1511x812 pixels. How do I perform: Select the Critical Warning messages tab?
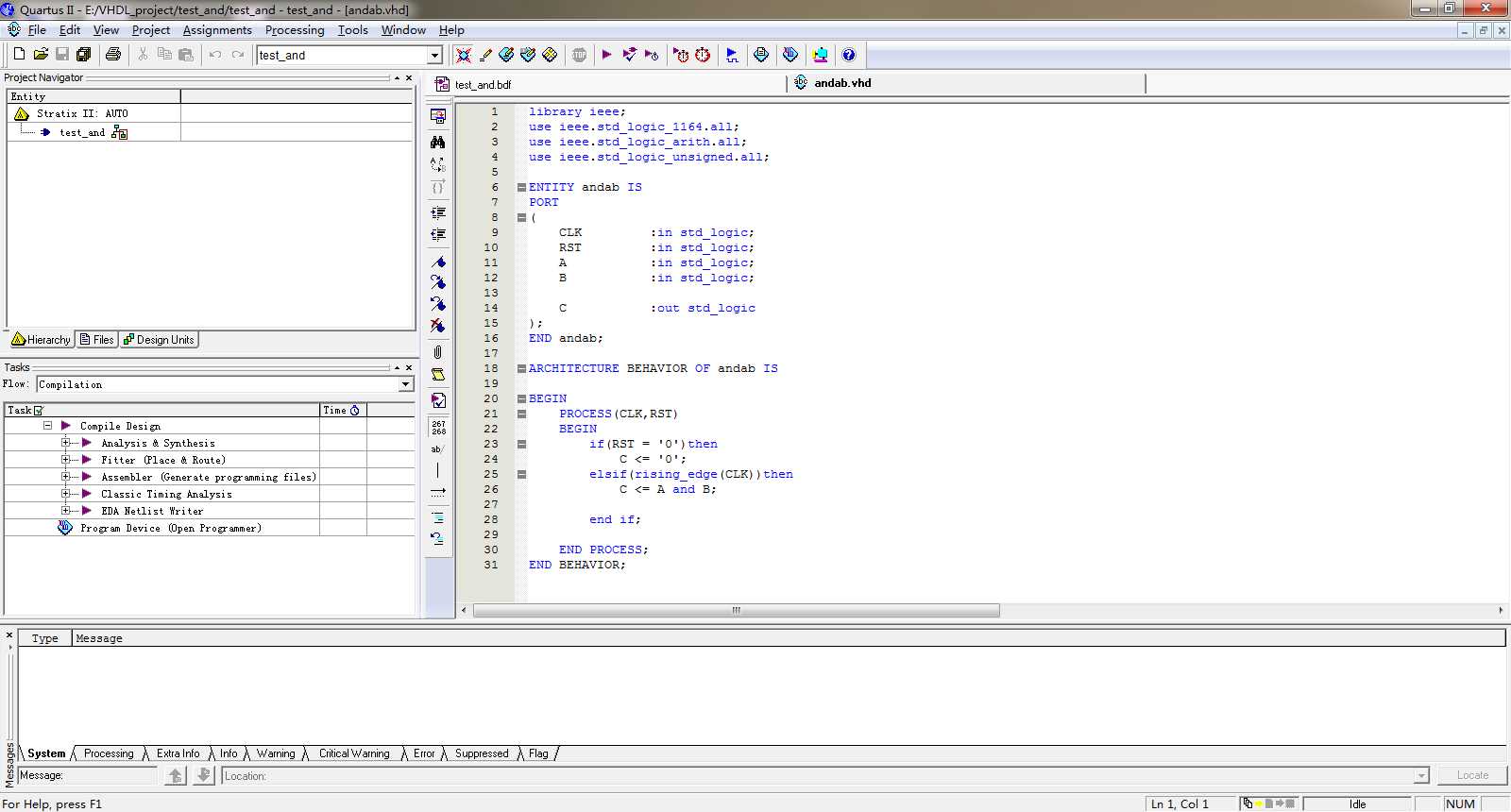(354, 753)
